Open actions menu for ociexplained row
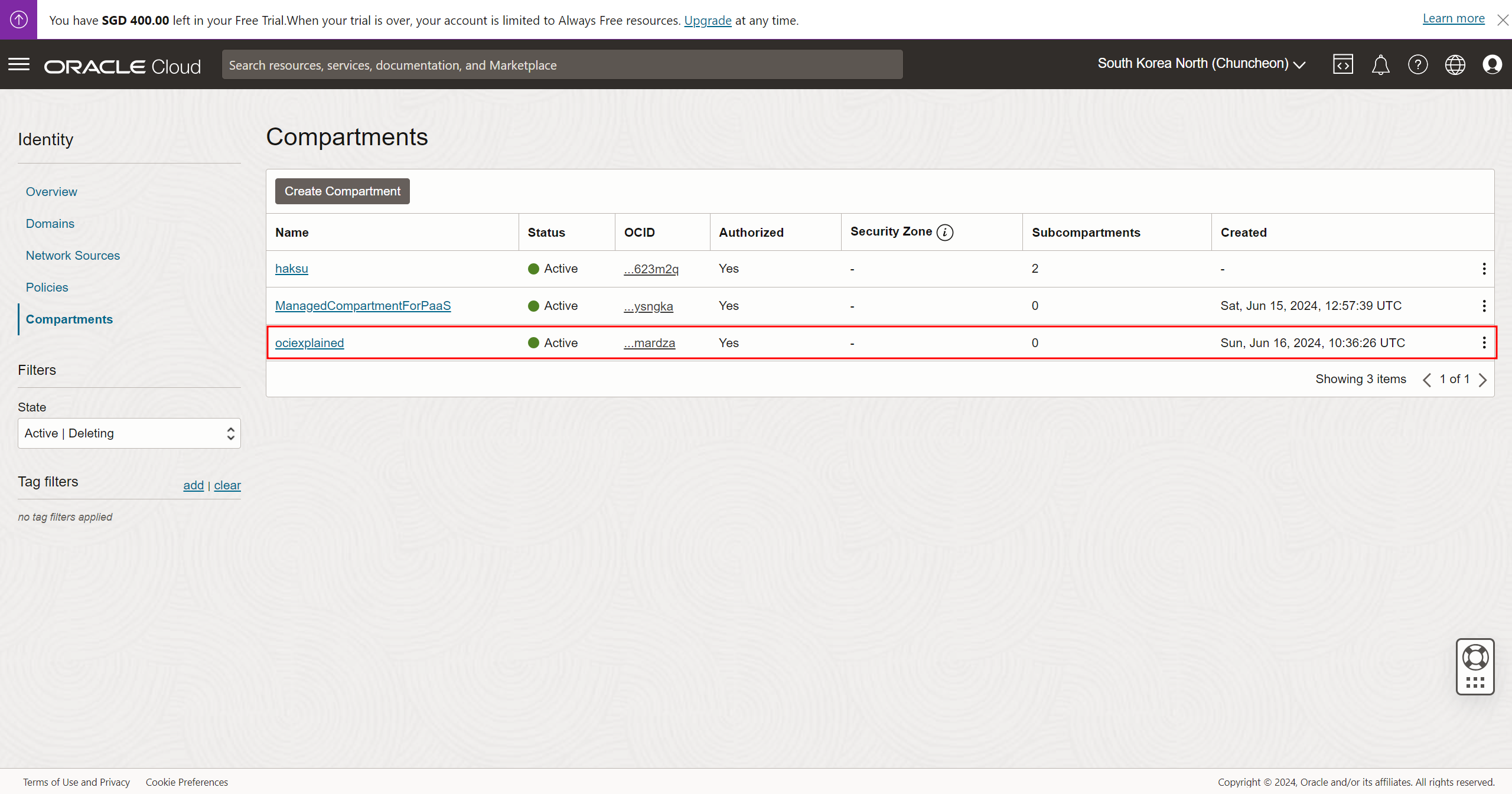Screen dimensions: 1512x794 [1484, 343]
